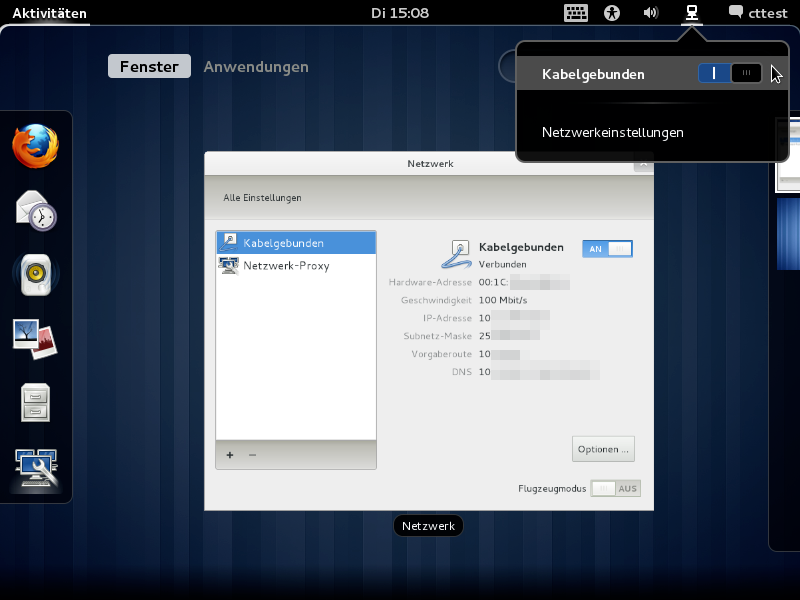This screenshot has height=600, width=800.
Task: Click the chat bubble icon beside cttest
Action: (736, 12)
